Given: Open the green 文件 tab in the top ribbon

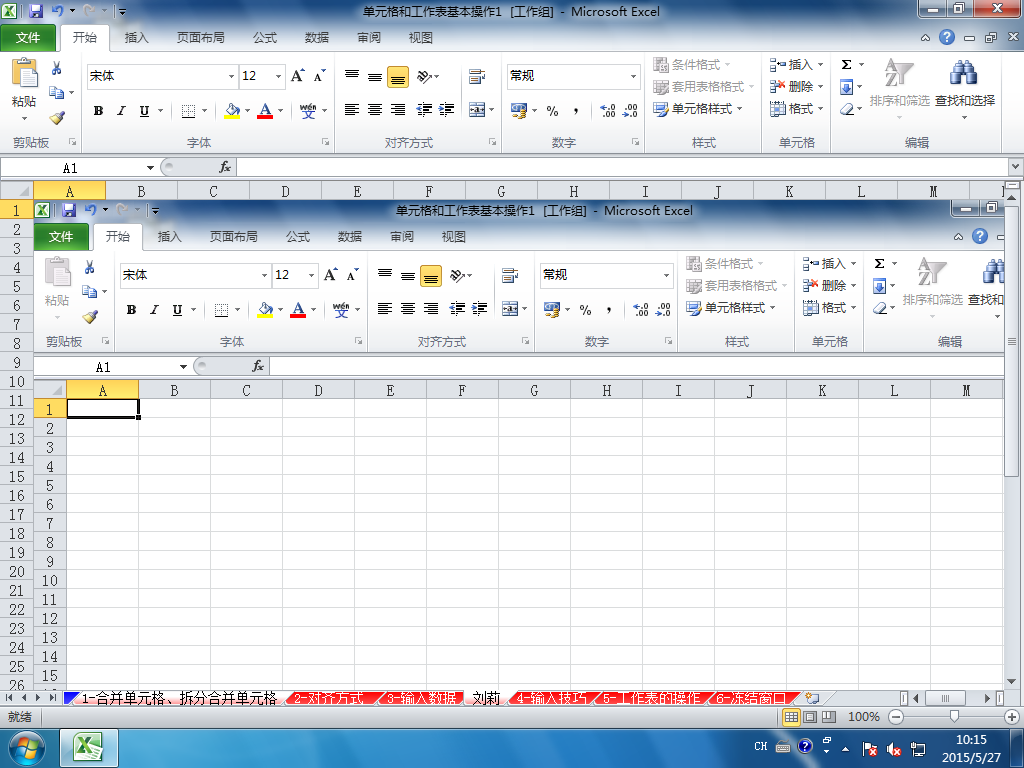Looking at the screenshot, I should coord(27,38).
